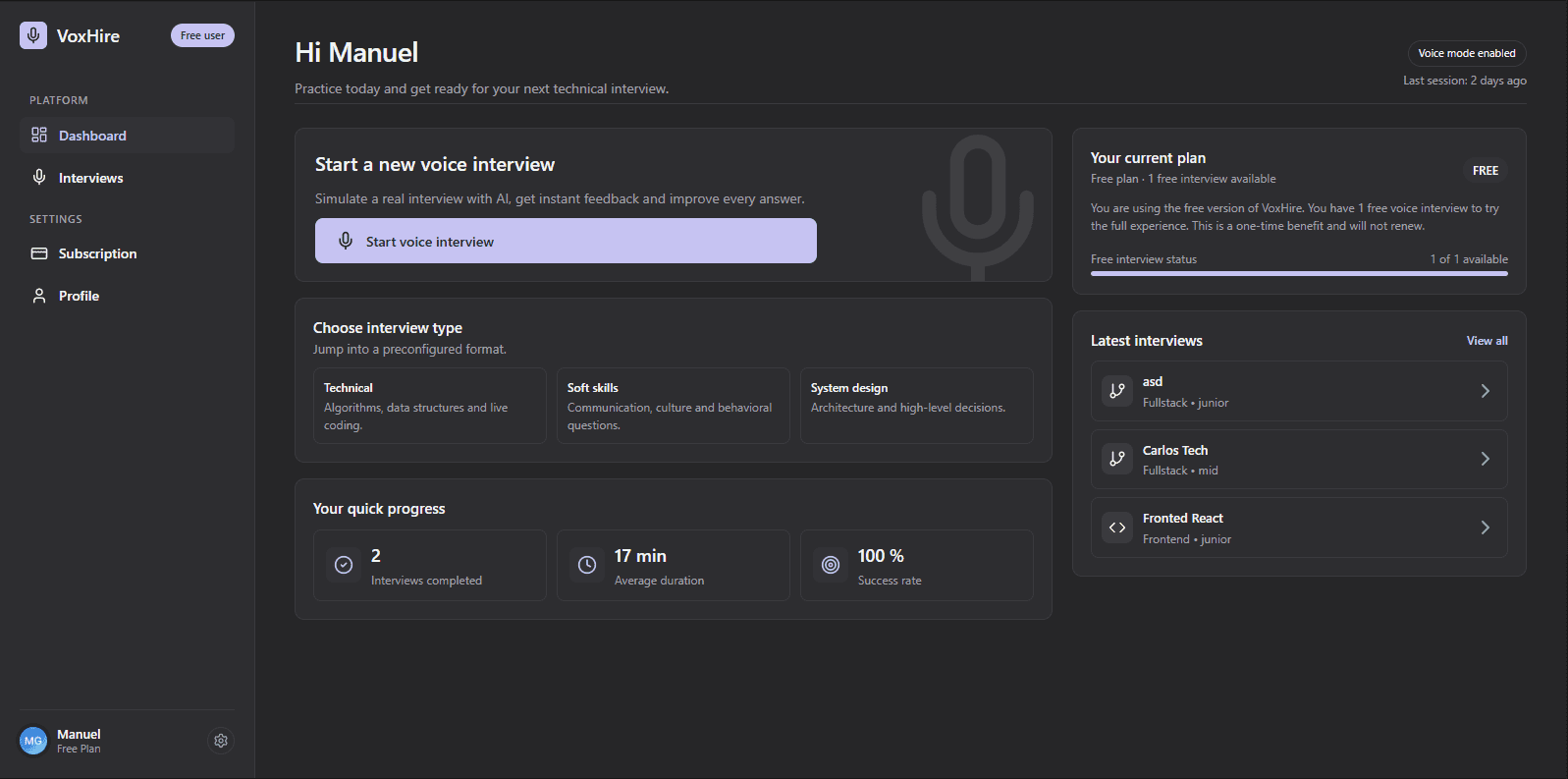Click the FREE plan badge
This screenshot has width=1568, height=779.
pyautogui.click(x=1486, y=170)
